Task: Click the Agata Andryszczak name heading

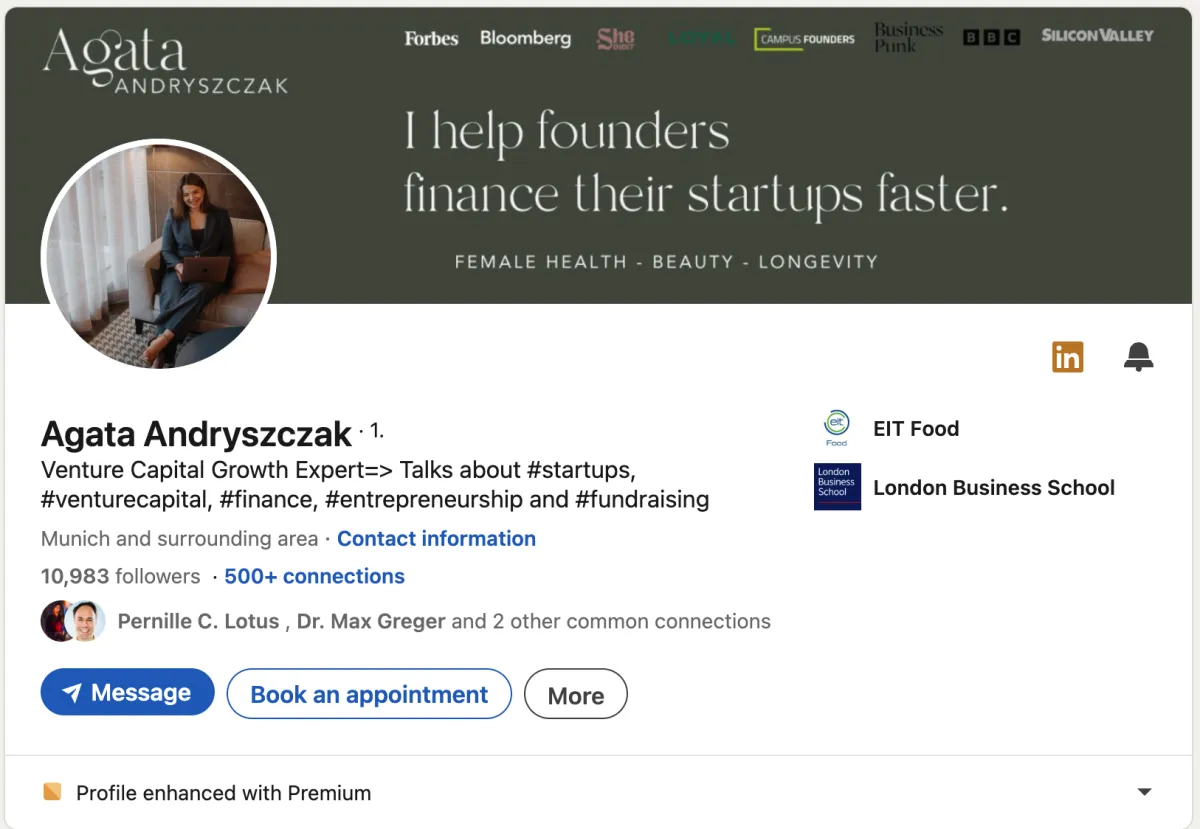Action: coord(196,433)
